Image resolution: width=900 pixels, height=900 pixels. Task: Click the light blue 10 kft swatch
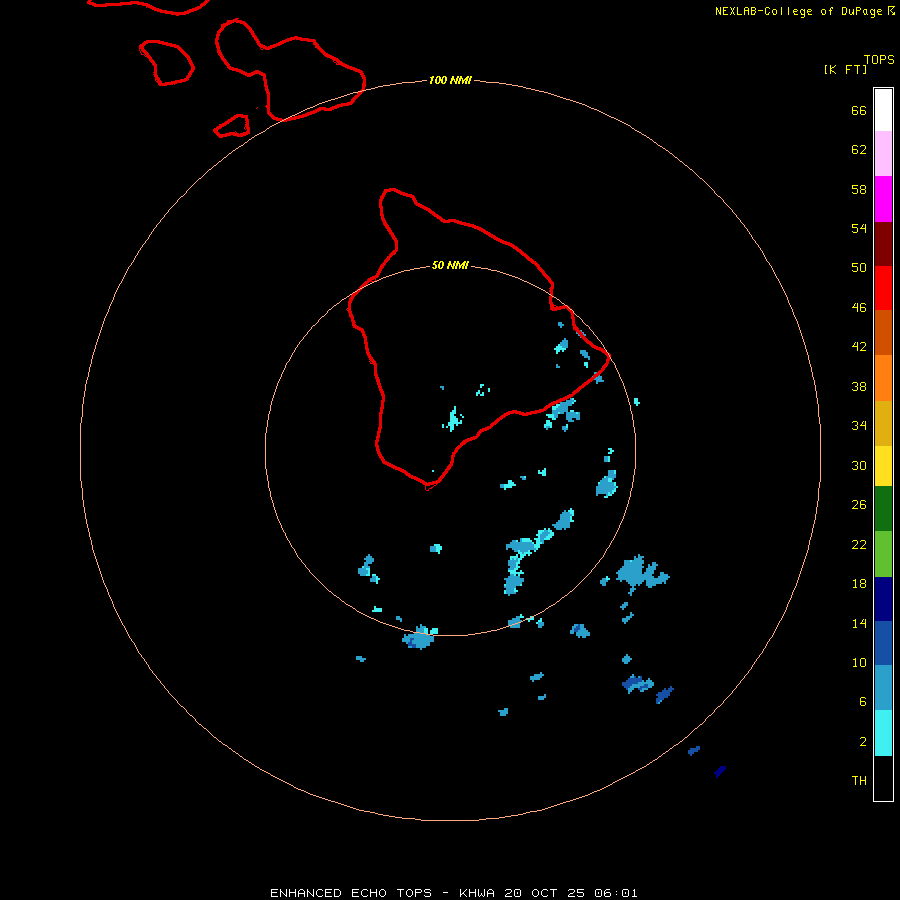coord(883,688)
